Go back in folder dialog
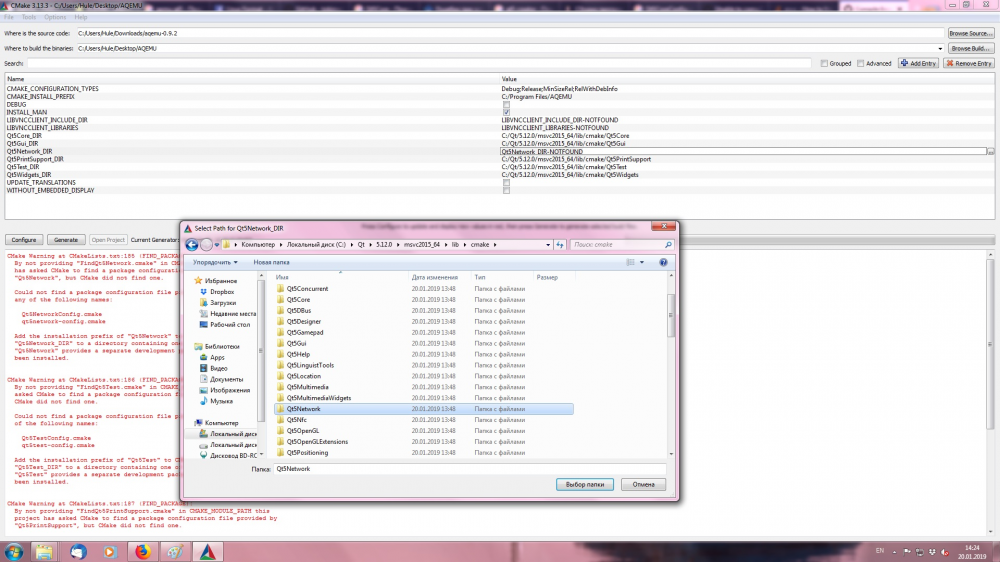Screen dimensions: 1000x562 192,244
